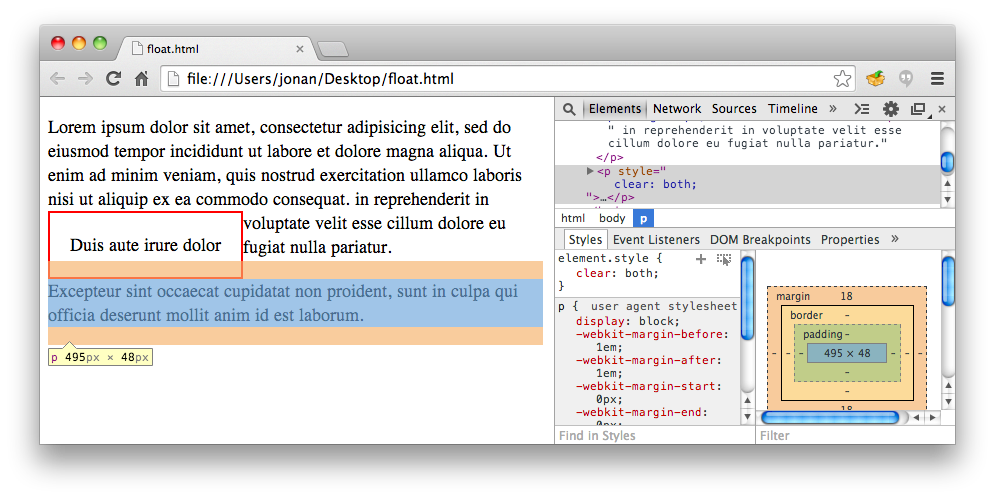
Task: Click the clear: both declaration in element.style
Action: pos(617,273)
